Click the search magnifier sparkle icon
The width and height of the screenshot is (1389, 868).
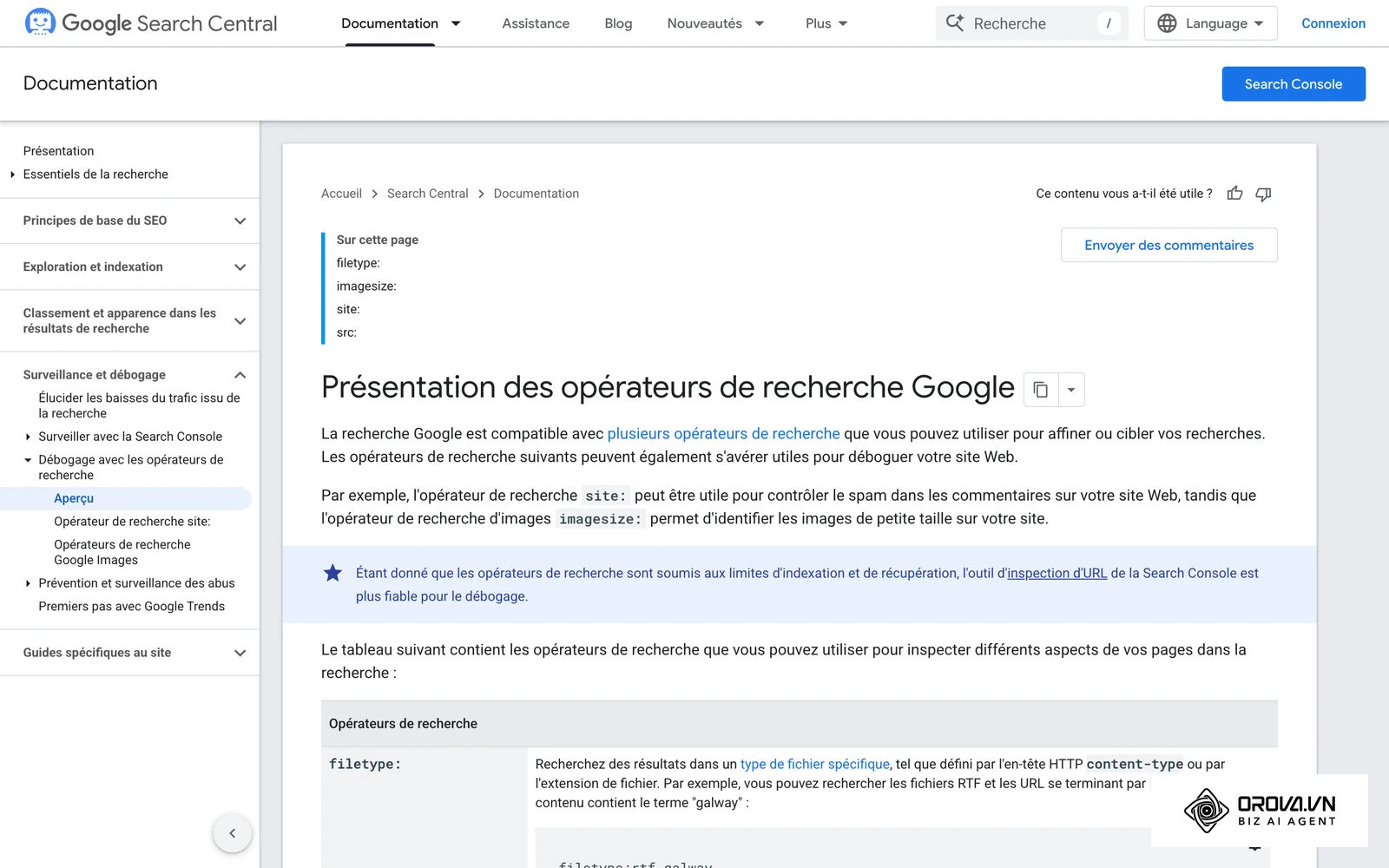point(954,23)
